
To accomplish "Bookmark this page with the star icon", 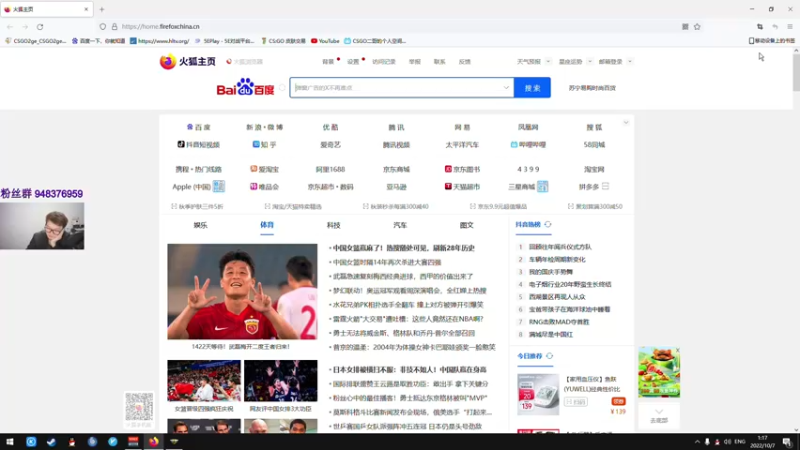I will coord(697,27).
